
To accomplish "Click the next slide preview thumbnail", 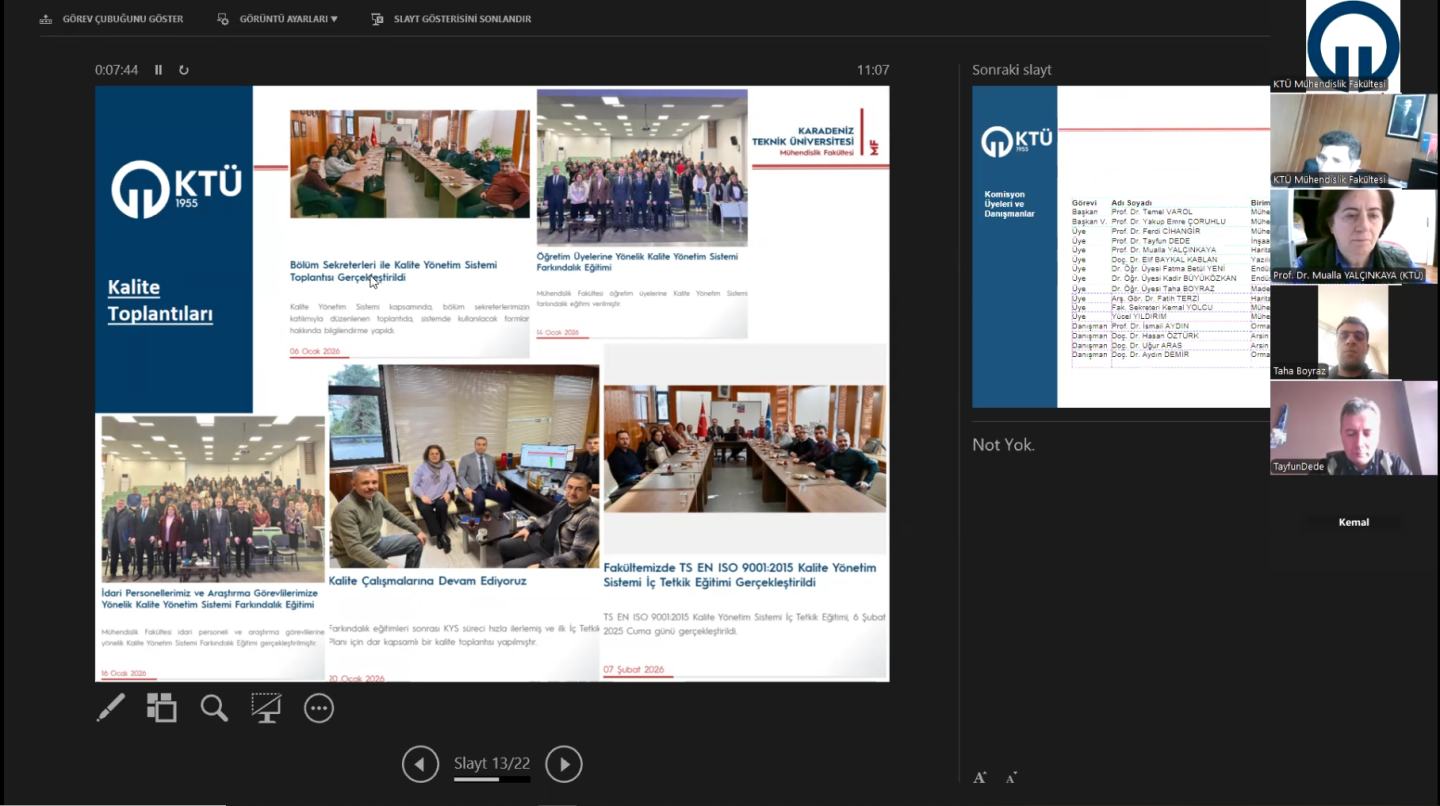I will click(1120, 246).
